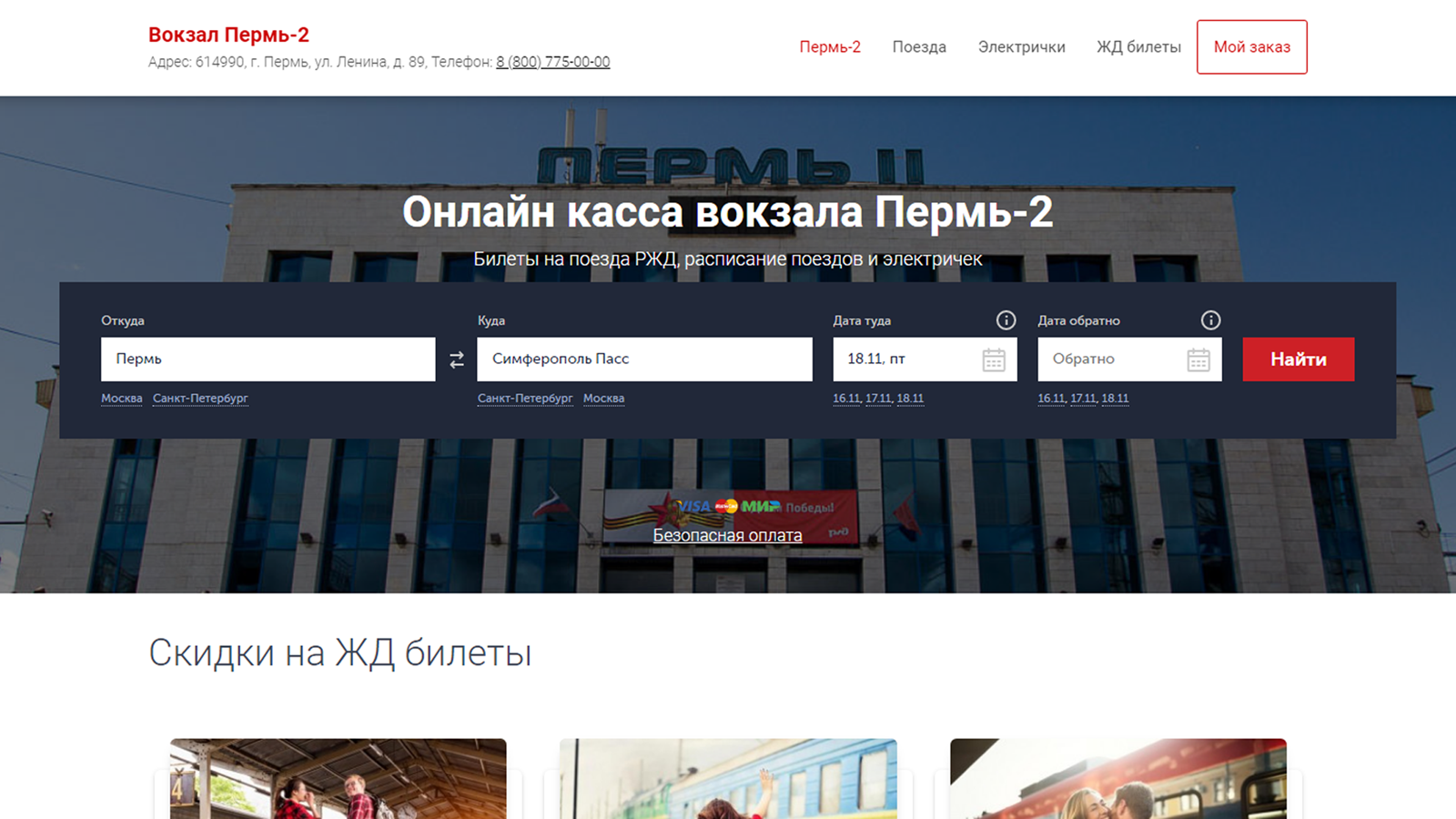Open calendar icon in Обратно field
1456x819 pixels.
pos(1198,359)
